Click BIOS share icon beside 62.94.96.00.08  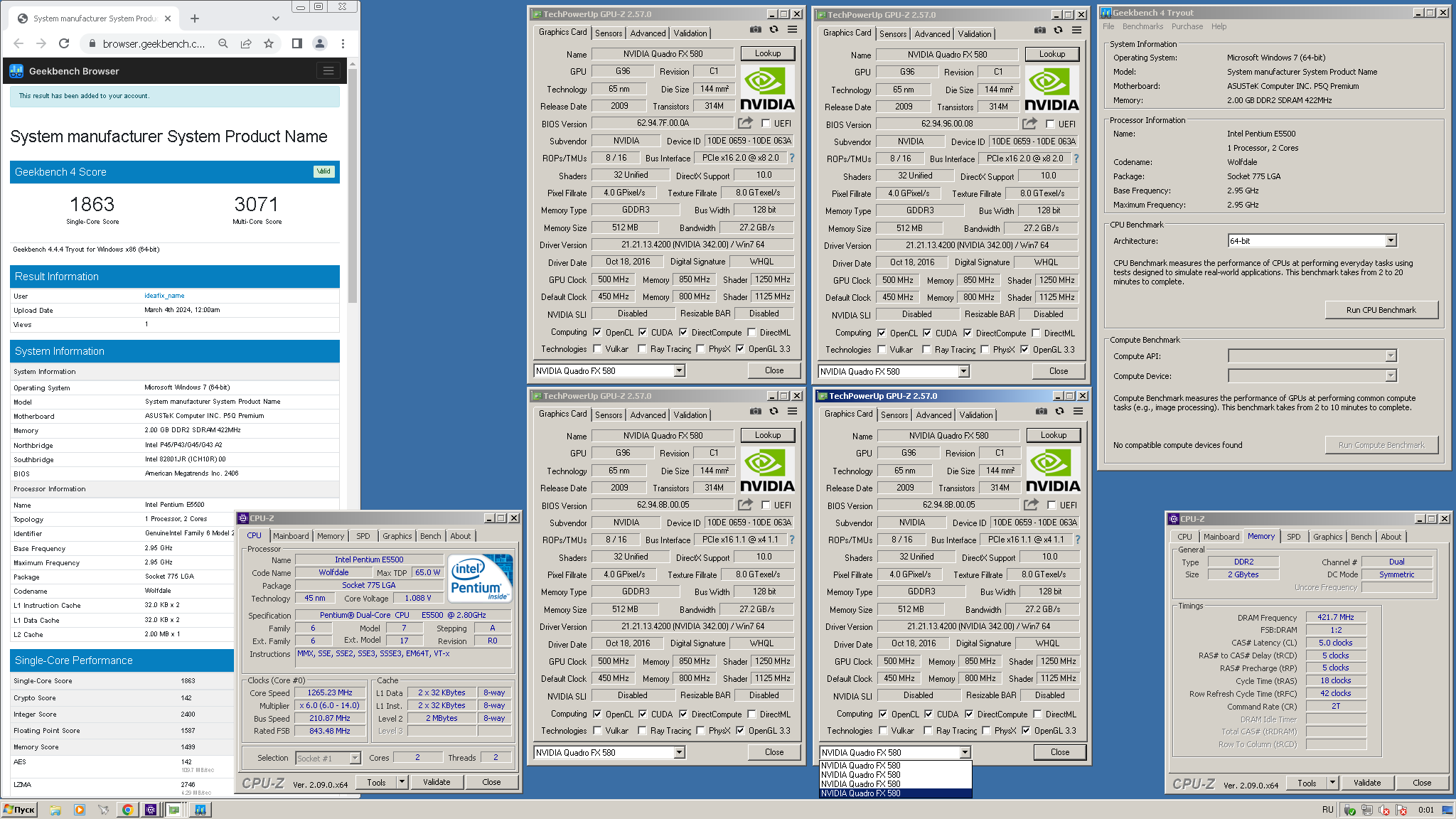point(1029,124)
